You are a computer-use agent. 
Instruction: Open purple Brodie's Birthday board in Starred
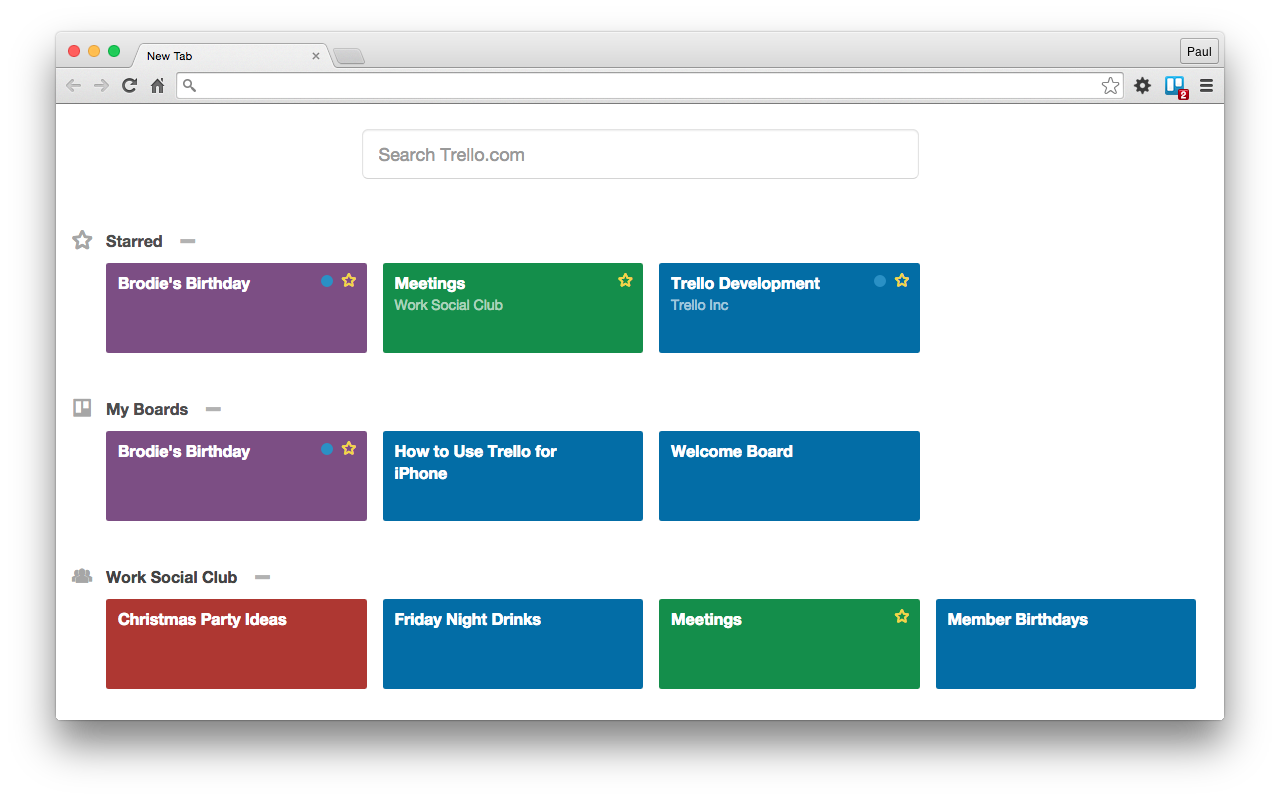point(236,308)
